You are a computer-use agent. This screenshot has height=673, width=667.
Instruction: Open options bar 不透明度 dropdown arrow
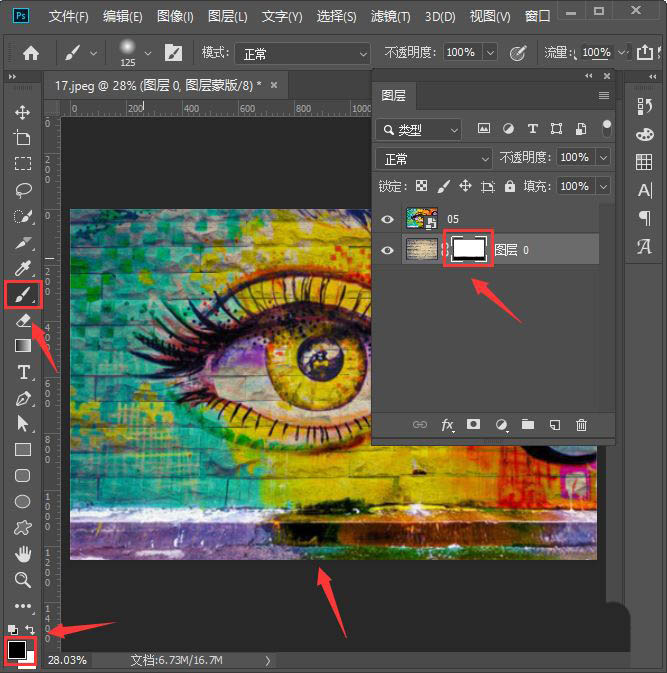[490, 53]
